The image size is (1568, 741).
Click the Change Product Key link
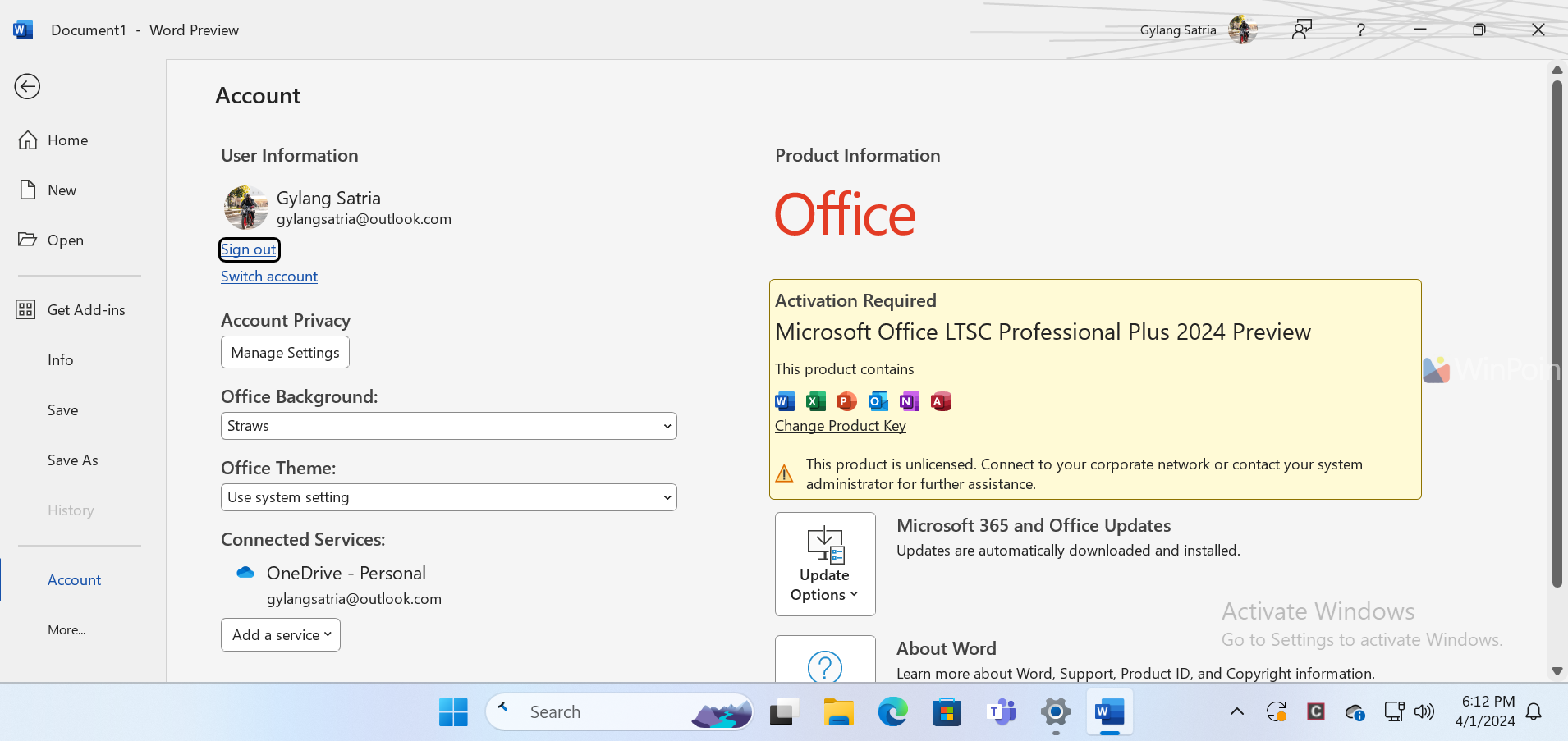pyautogui.click(x=840, y=426)
